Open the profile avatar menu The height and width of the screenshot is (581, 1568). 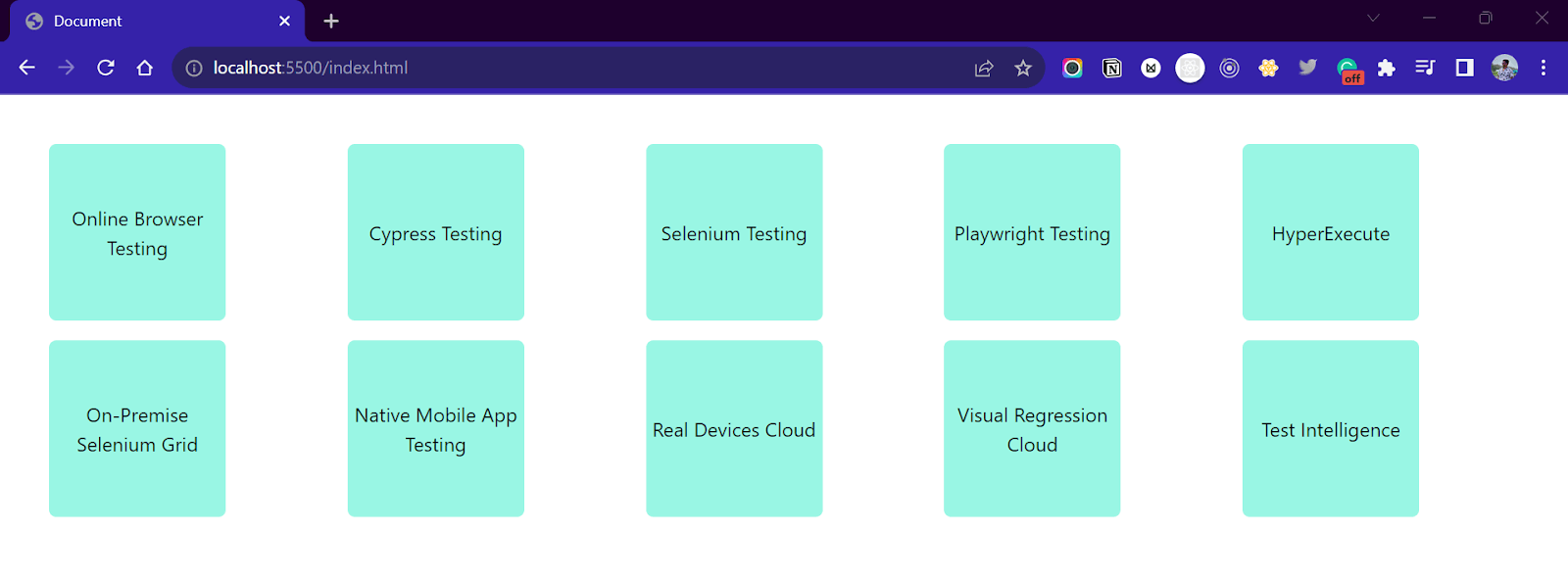click(x=1504, y=68)
